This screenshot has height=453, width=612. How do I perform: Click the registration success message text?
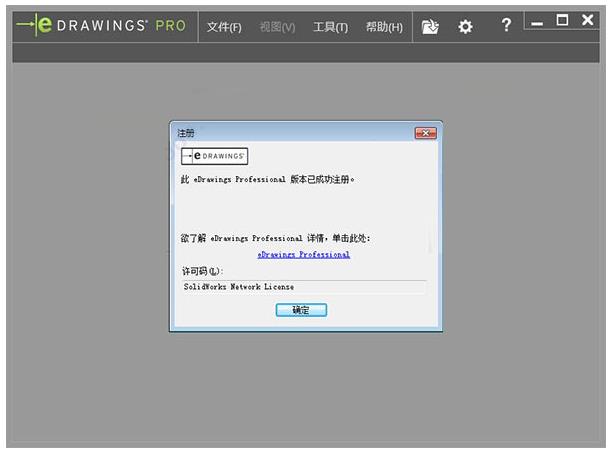[x=267, y=180]
